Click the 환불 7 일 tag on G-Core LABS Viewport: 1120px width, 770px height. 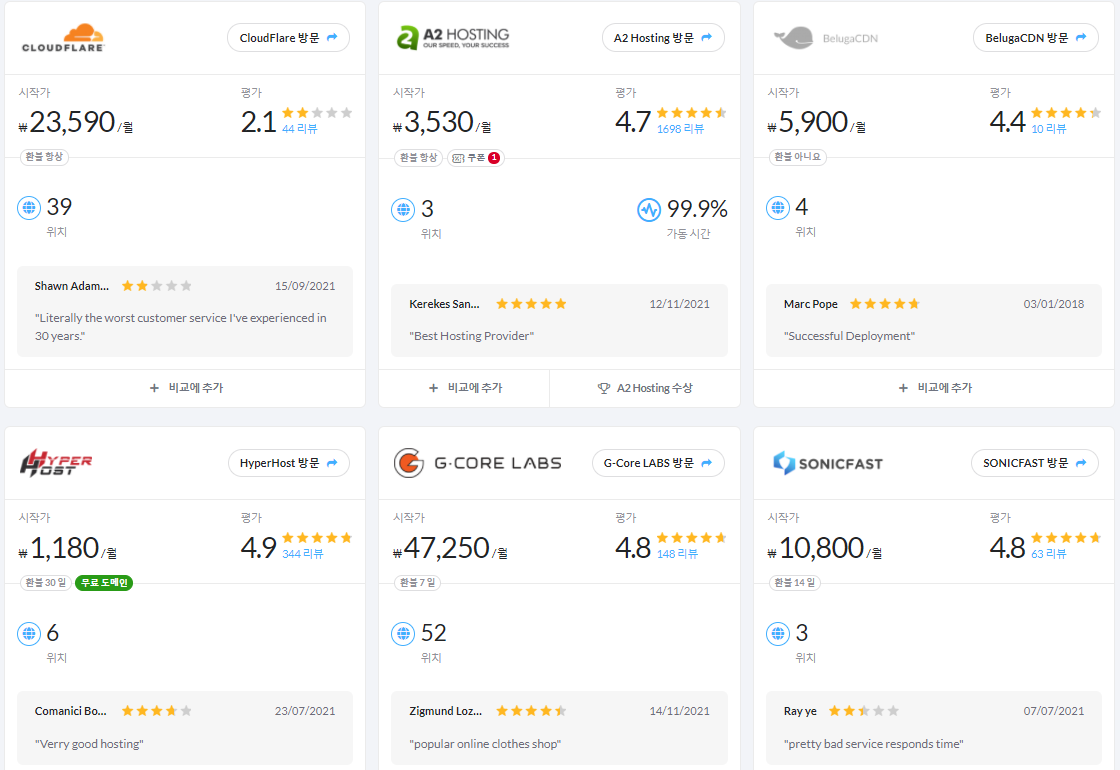tap(417, 583)
